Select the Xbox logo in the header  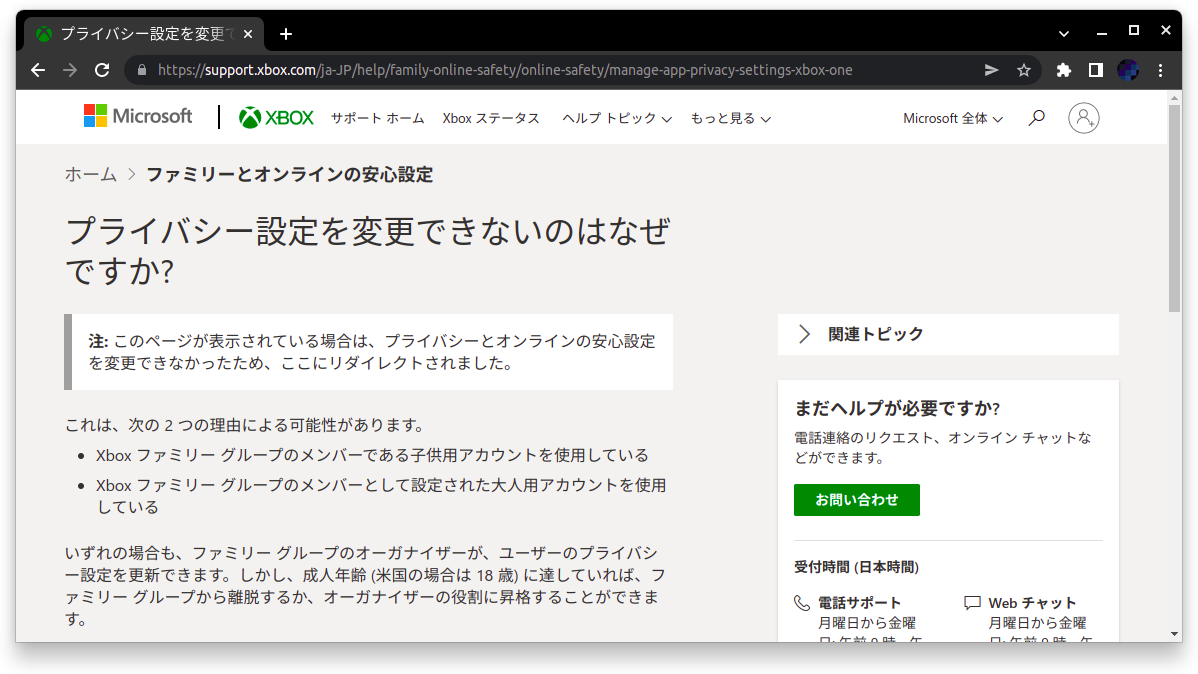click(276, 117)
